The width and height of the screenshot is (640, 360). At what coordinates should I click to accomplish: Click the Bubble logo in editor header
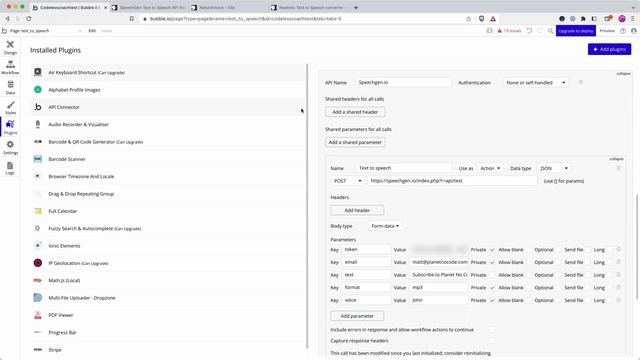(x=4, y=31)
